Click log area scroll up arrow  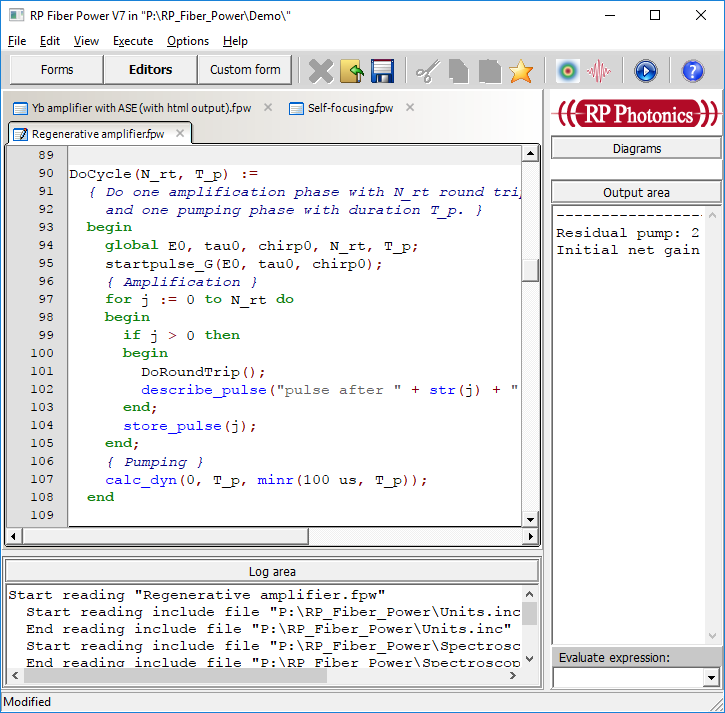529,594
